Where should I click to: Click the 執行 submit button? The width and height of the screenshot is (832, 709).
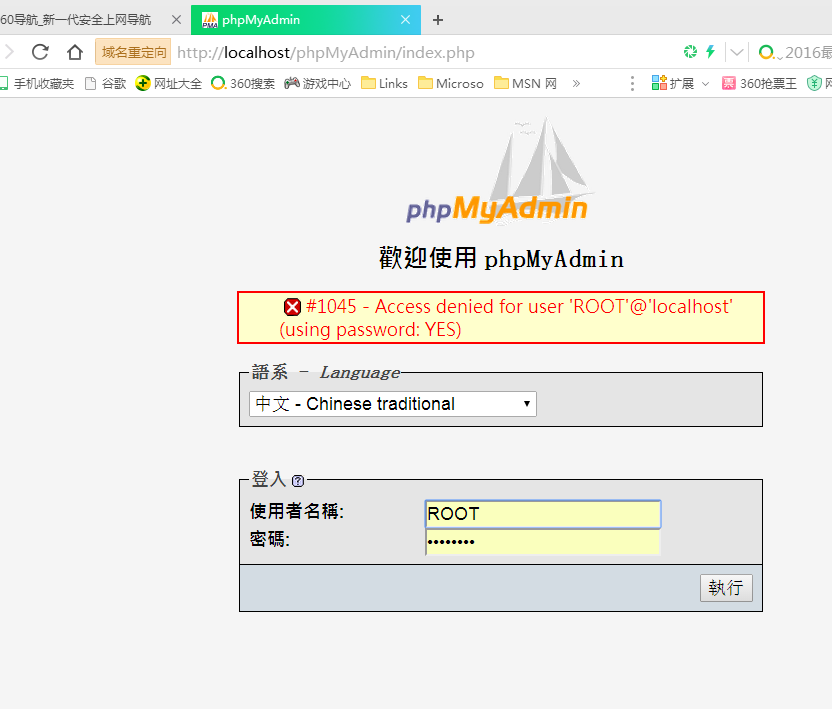point(726,588)
